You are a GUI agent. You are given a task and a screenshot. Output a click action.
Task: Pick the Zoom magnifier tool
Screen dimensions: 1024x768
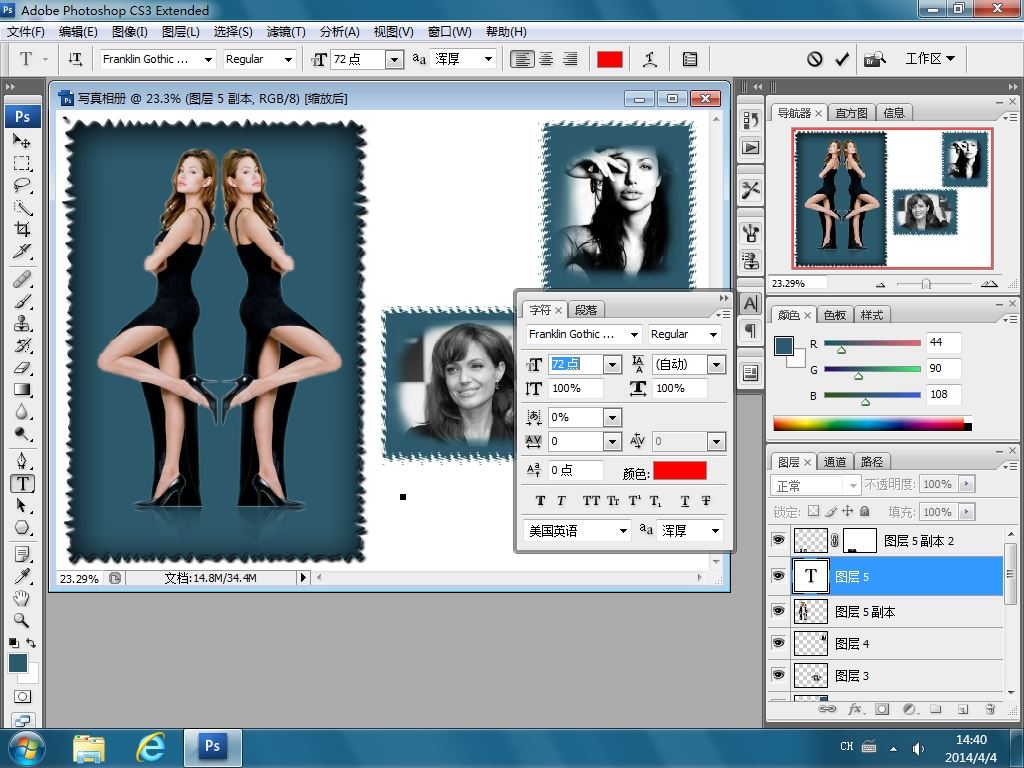22,620
